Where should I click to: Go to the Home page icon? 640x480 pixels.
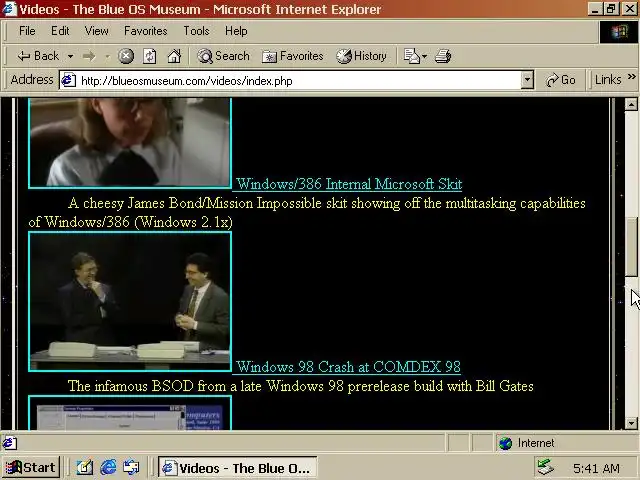click(174, 56)
